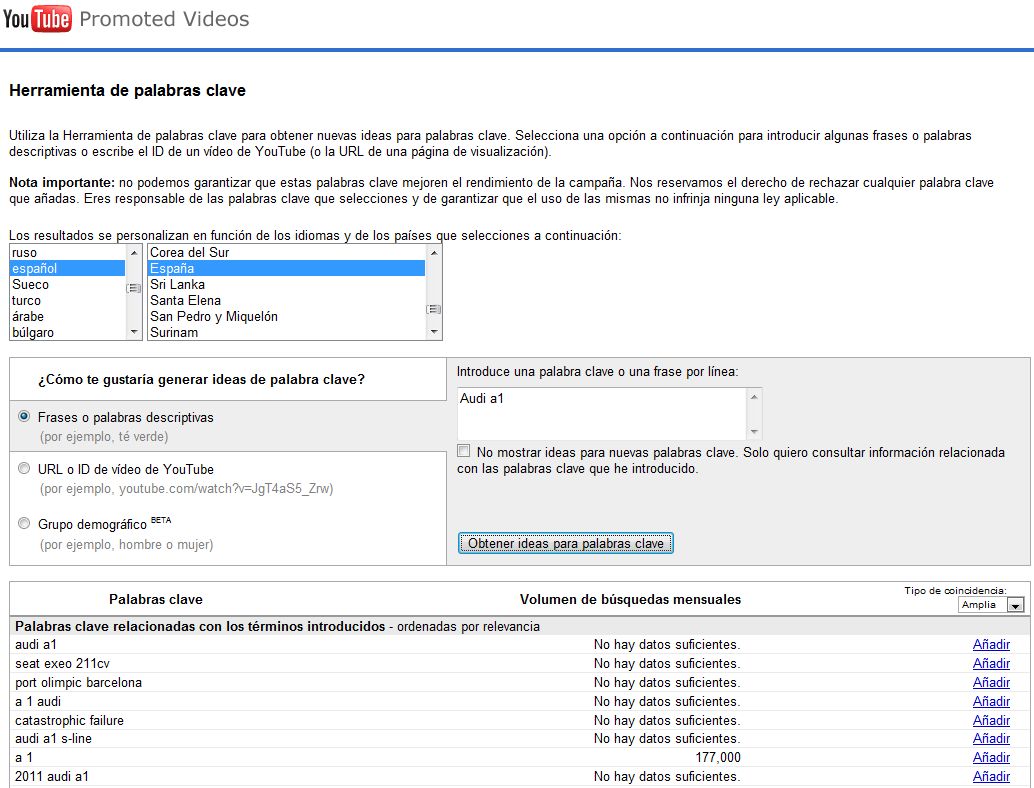The image size is (1034, 788).
Task: Select 'búlgaro' in the language list
Action: tap(67, 332)
